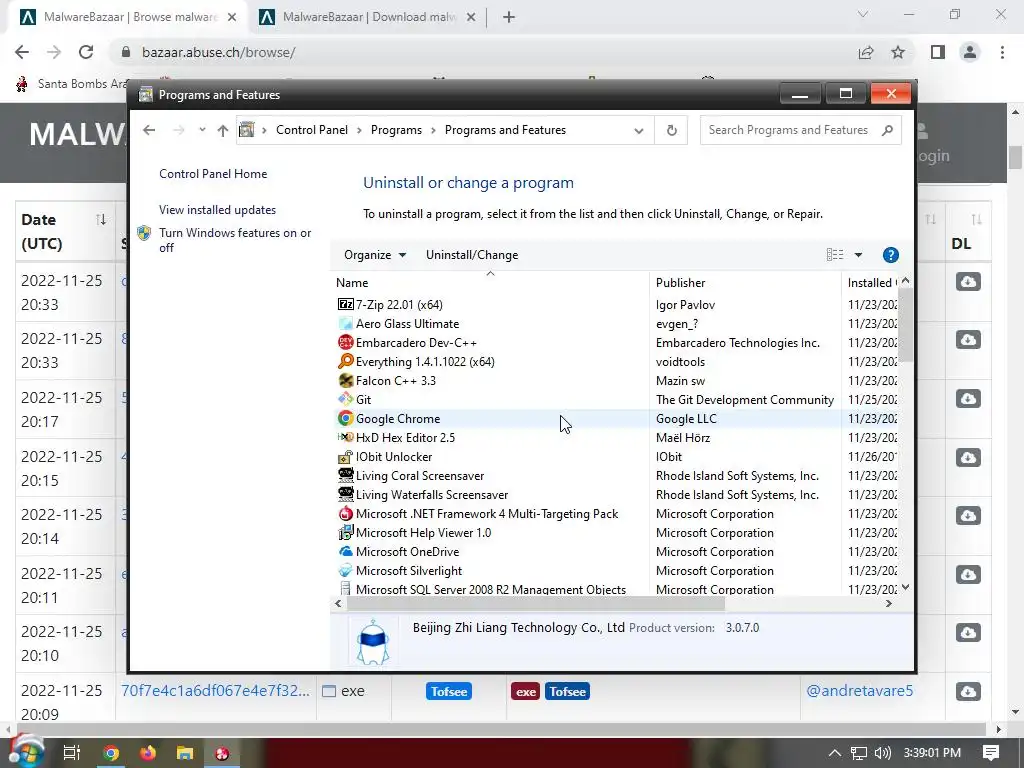Click the Embarcadero Dev-C++ icon
The height and width of the screenshot is (768, 1024).
(345, 342)
